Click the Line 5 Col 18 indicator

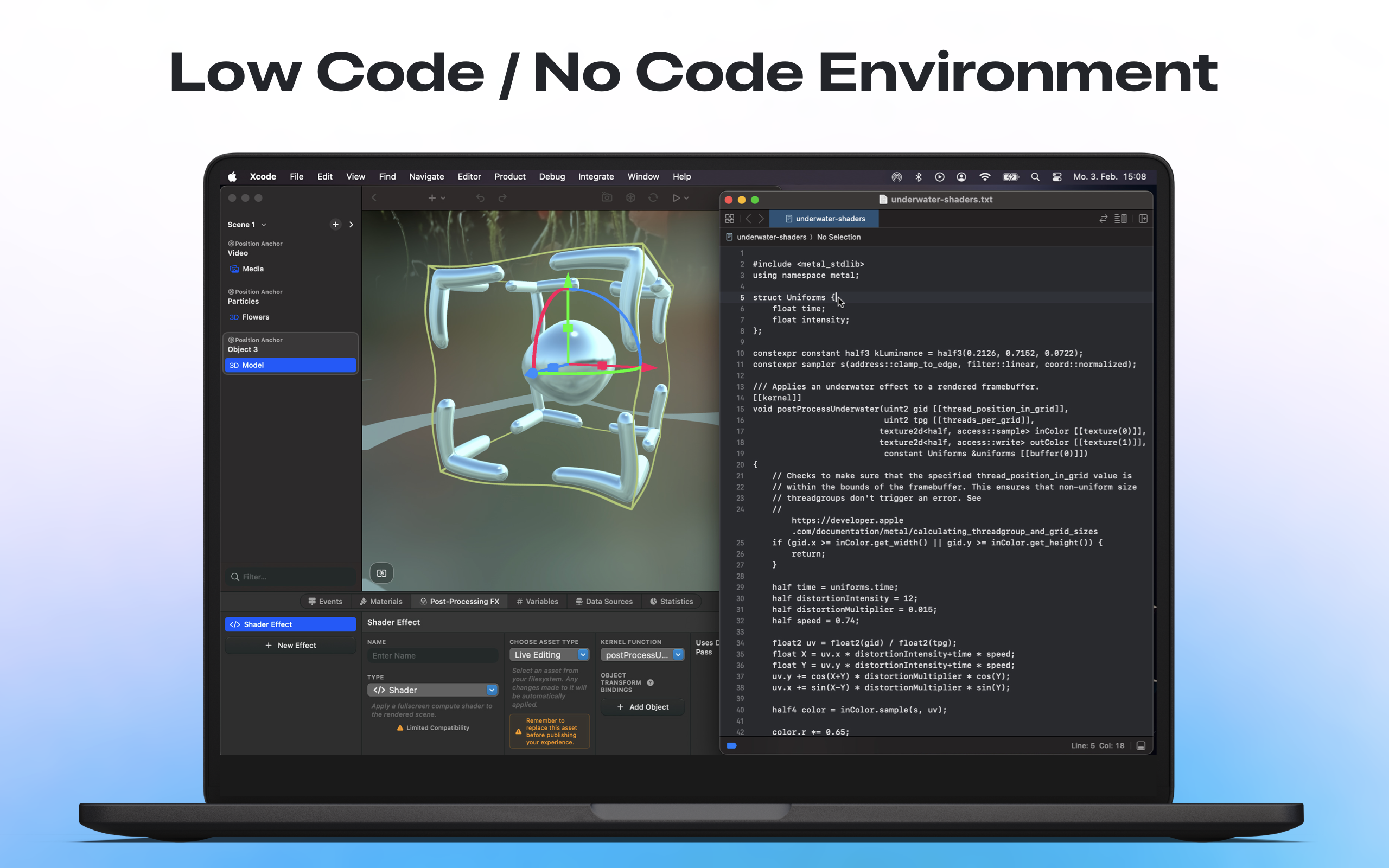pyautogui.click(x=1098, y=746)
